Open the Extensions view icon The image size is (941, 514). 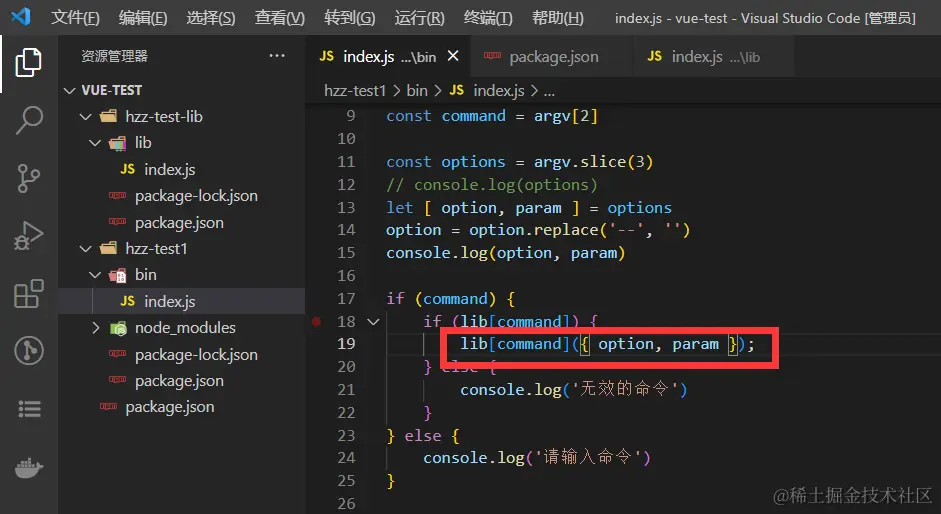tap(28, 293)
